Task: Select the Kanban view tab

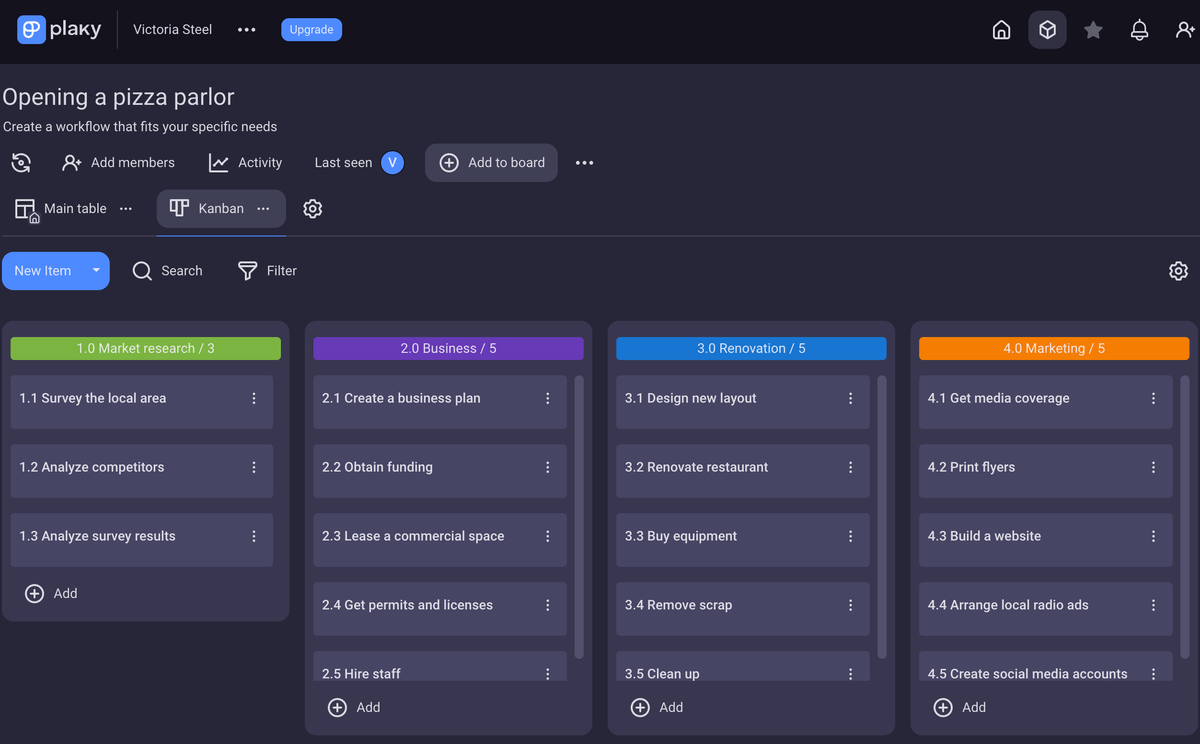Action: [x=208, y=209]
